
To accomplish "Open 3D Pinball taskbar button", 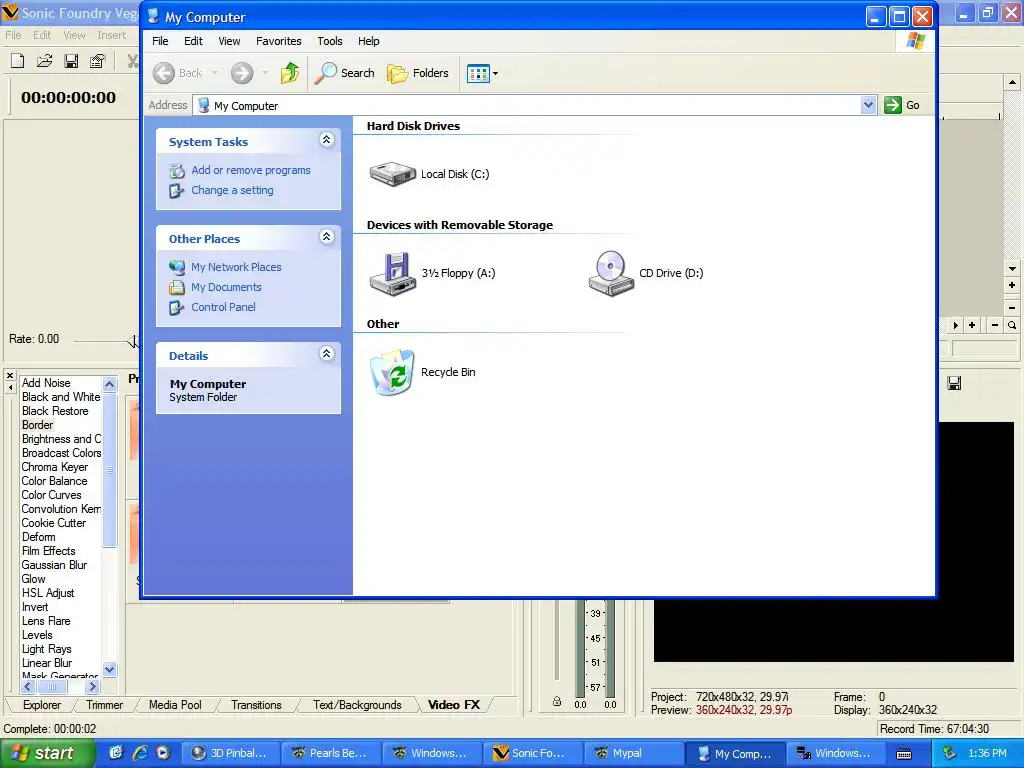I will [230, 754].
